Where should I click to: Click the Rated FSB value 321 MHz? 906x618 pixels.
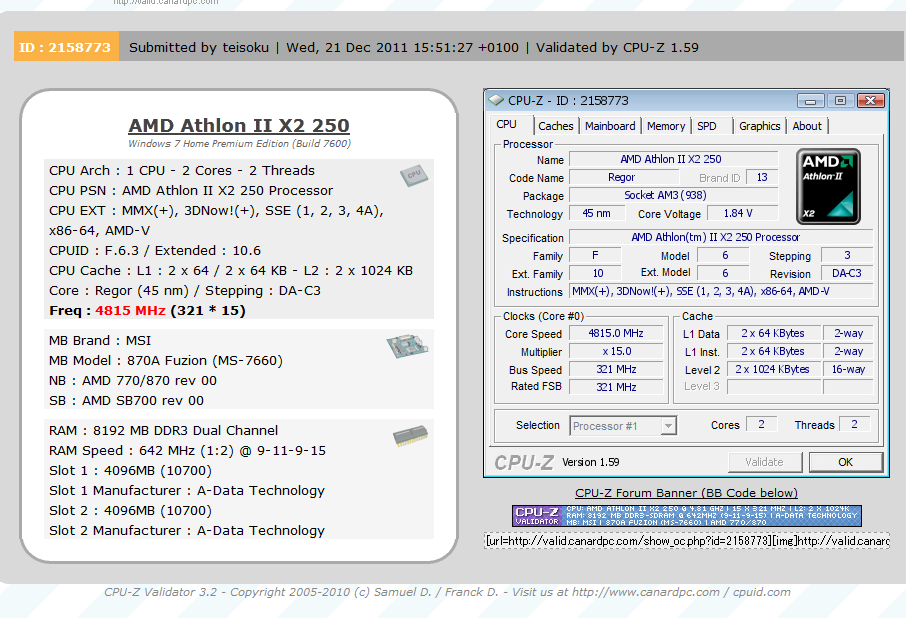616,387
